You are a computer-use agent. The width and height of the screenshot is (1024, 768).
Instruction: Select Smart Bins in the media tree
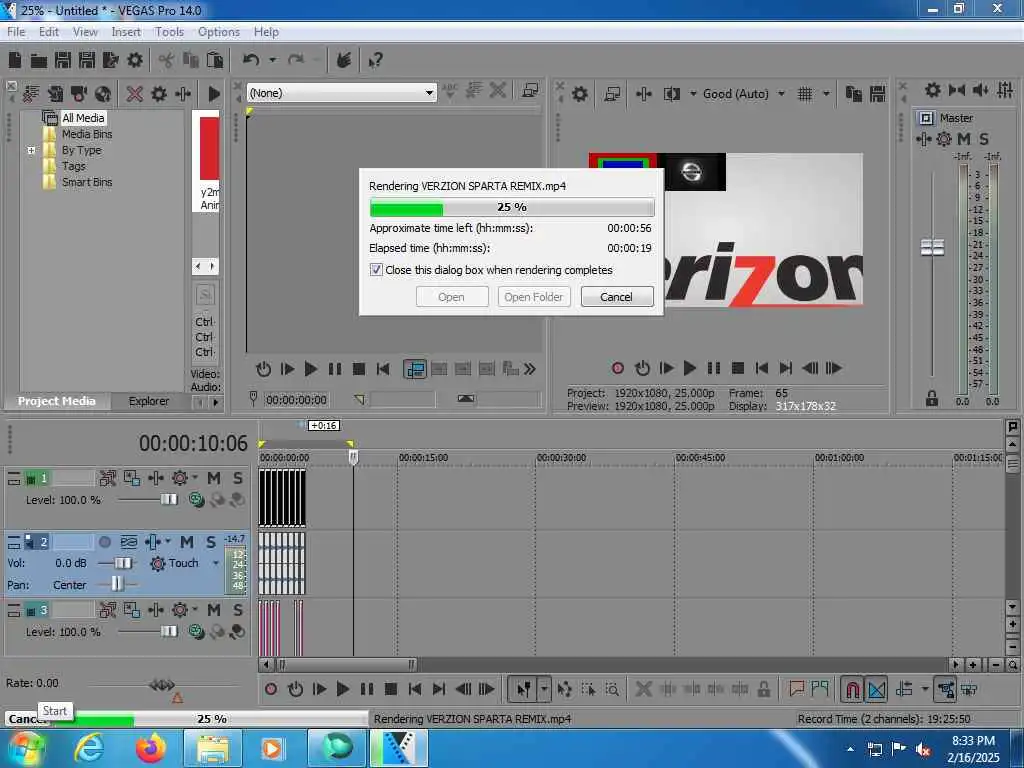(87, 182)
